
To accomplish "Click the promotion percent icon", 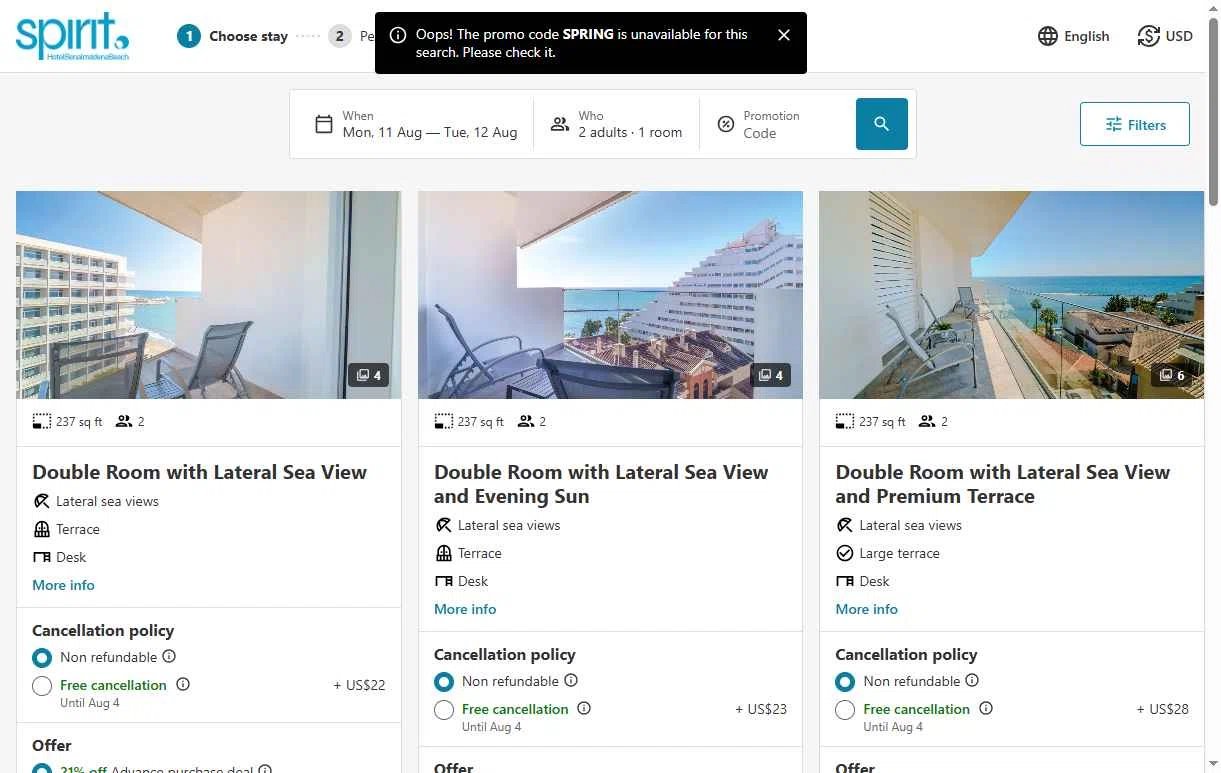I will point(726,124).
